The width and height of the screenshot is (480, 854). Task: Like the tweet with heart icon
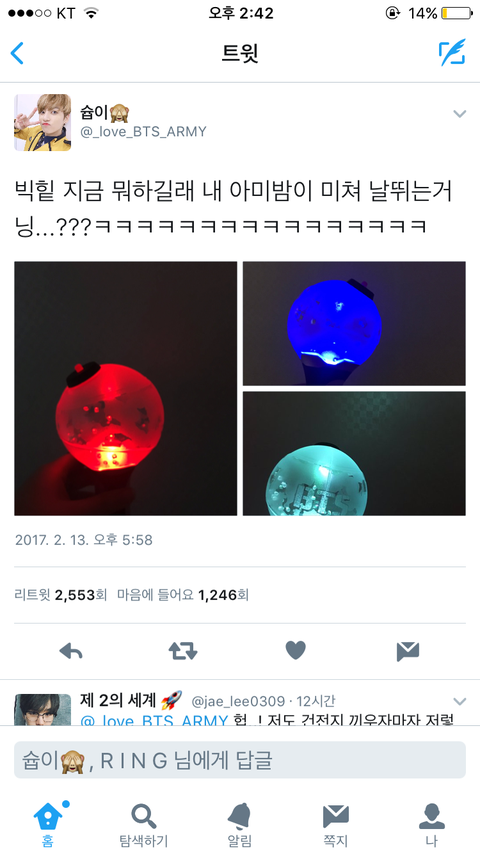[295, 650]
